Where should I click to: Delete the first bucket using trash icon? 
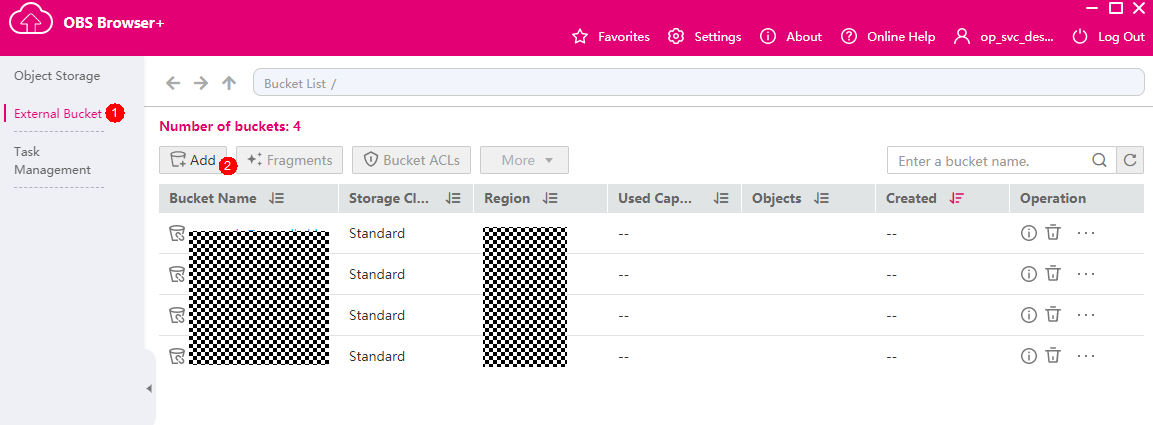[1053, 233]
